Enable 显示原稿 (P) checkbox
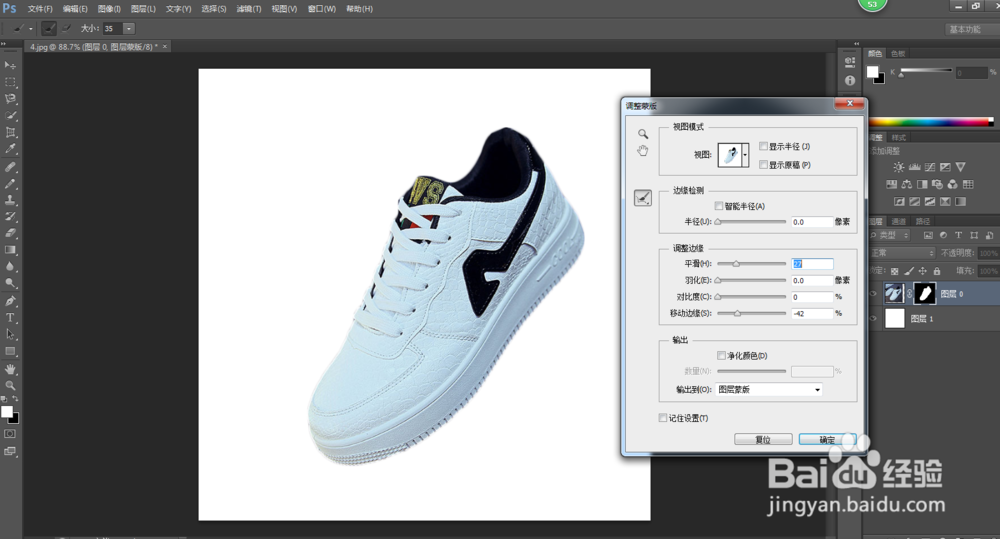 763,165
